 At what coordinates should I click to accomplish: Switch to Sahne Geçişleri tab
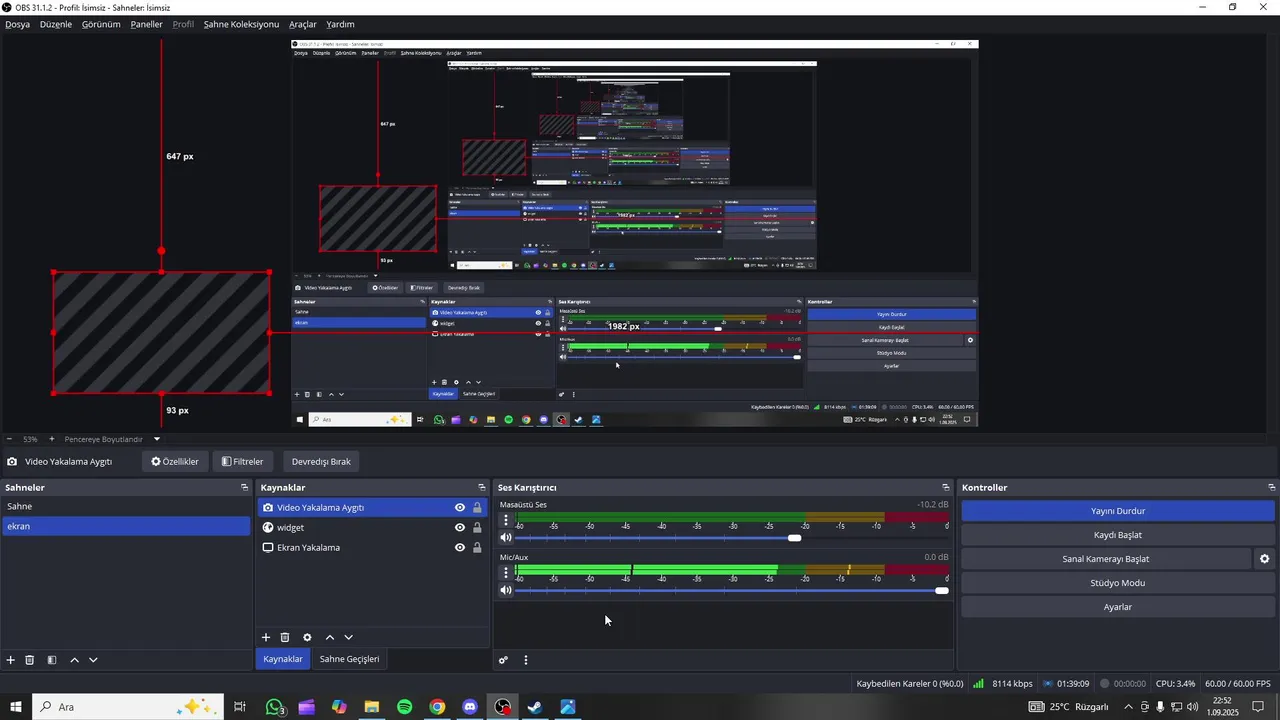[x=349, y=659]
